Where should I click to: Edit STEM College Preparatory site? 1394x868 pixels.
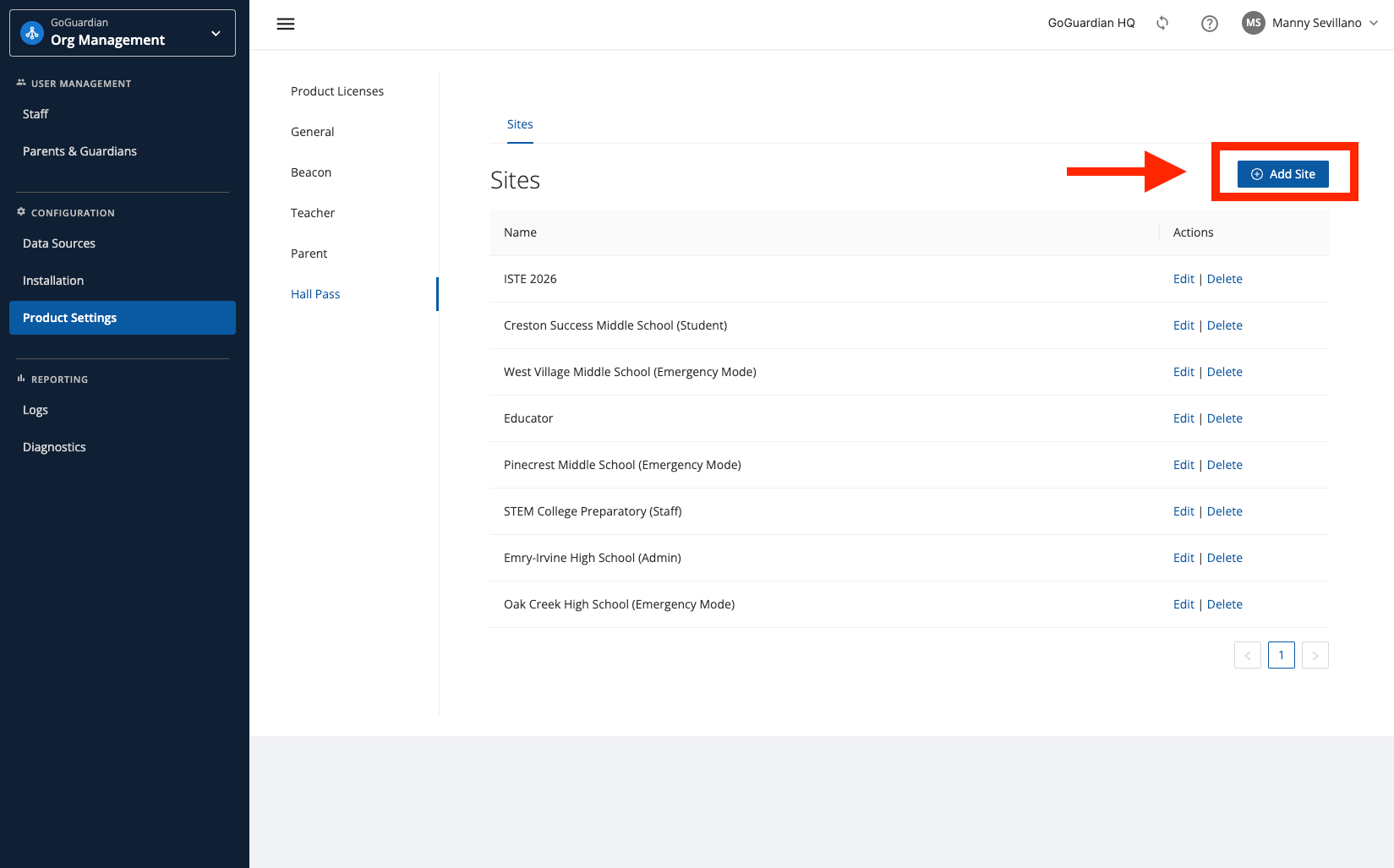[x=1184, y=511]
